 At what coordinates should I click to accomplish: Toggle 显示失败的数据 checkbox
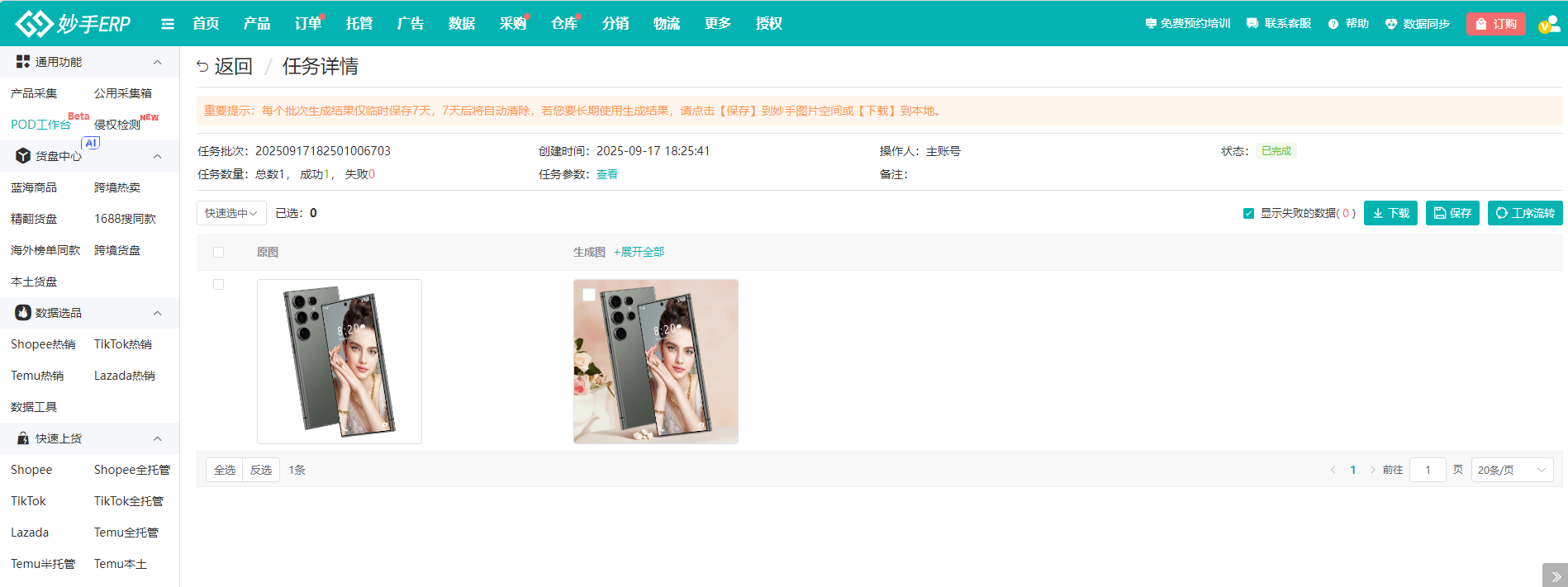pyautogui.click(x=1248, y=214)
